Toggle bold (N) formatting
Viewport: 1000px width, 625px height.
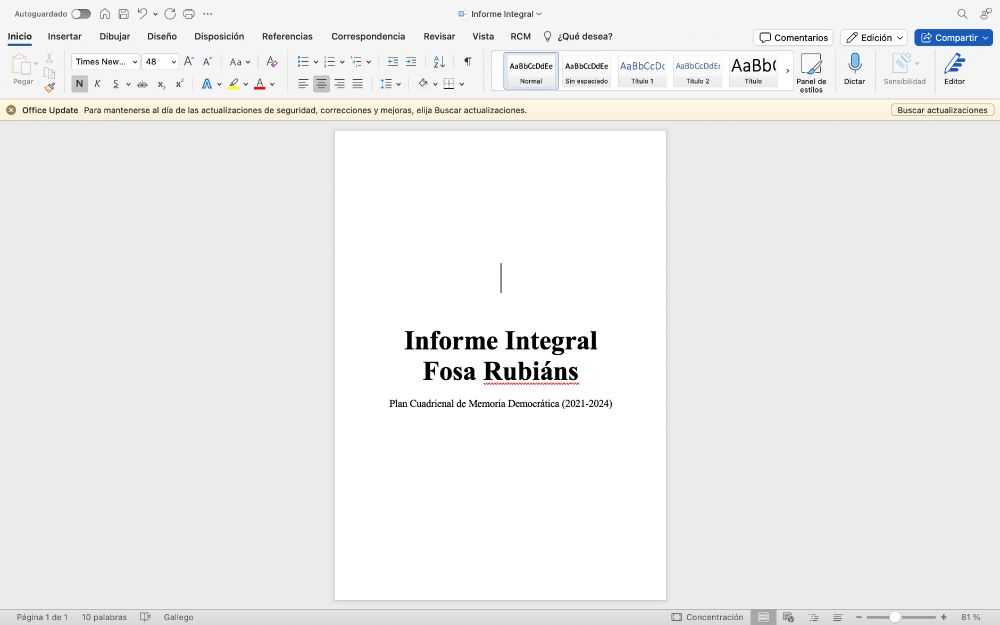(x=79, y=84)
